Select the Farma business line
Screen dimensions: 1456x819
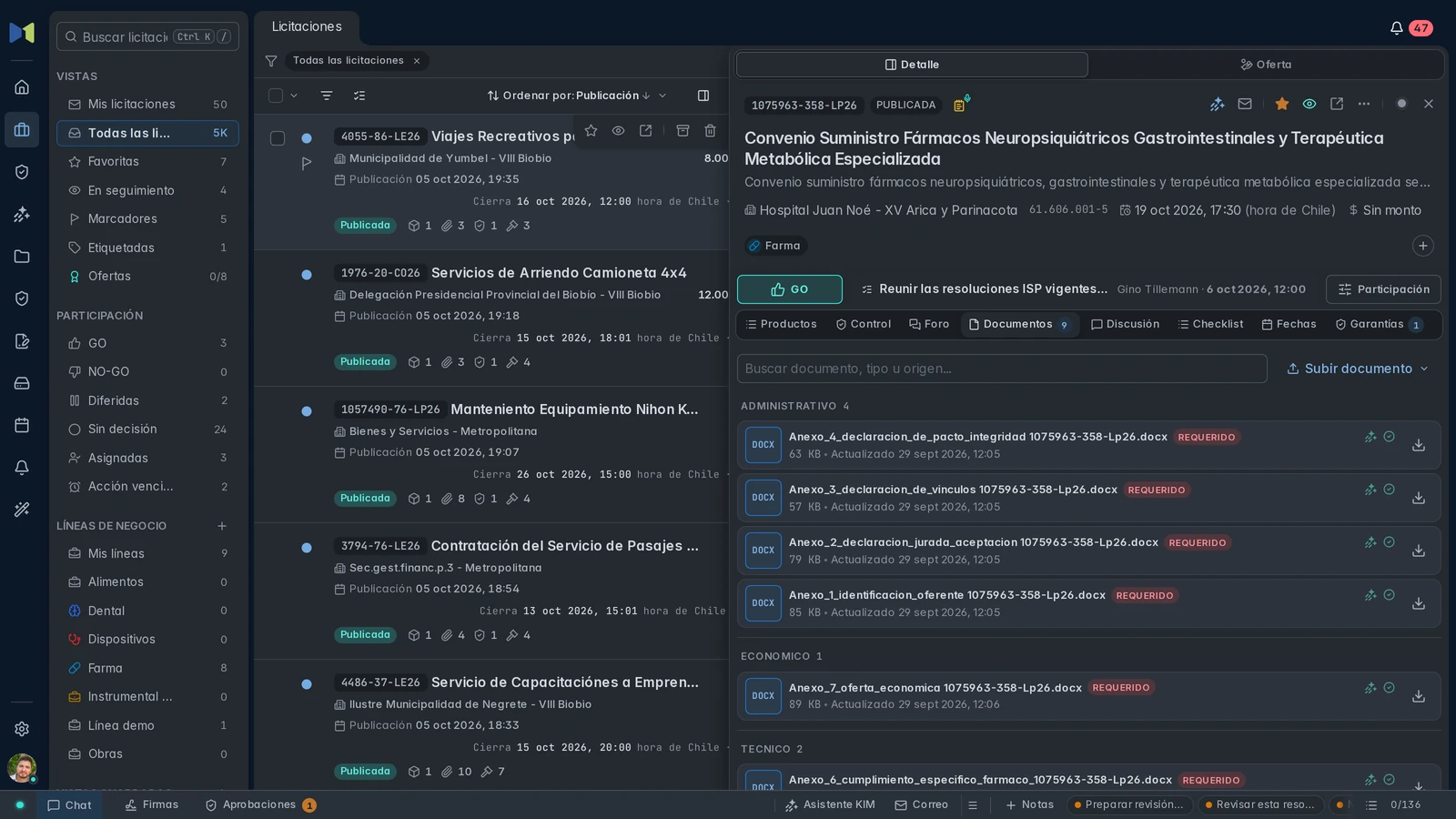coord(147,668)
